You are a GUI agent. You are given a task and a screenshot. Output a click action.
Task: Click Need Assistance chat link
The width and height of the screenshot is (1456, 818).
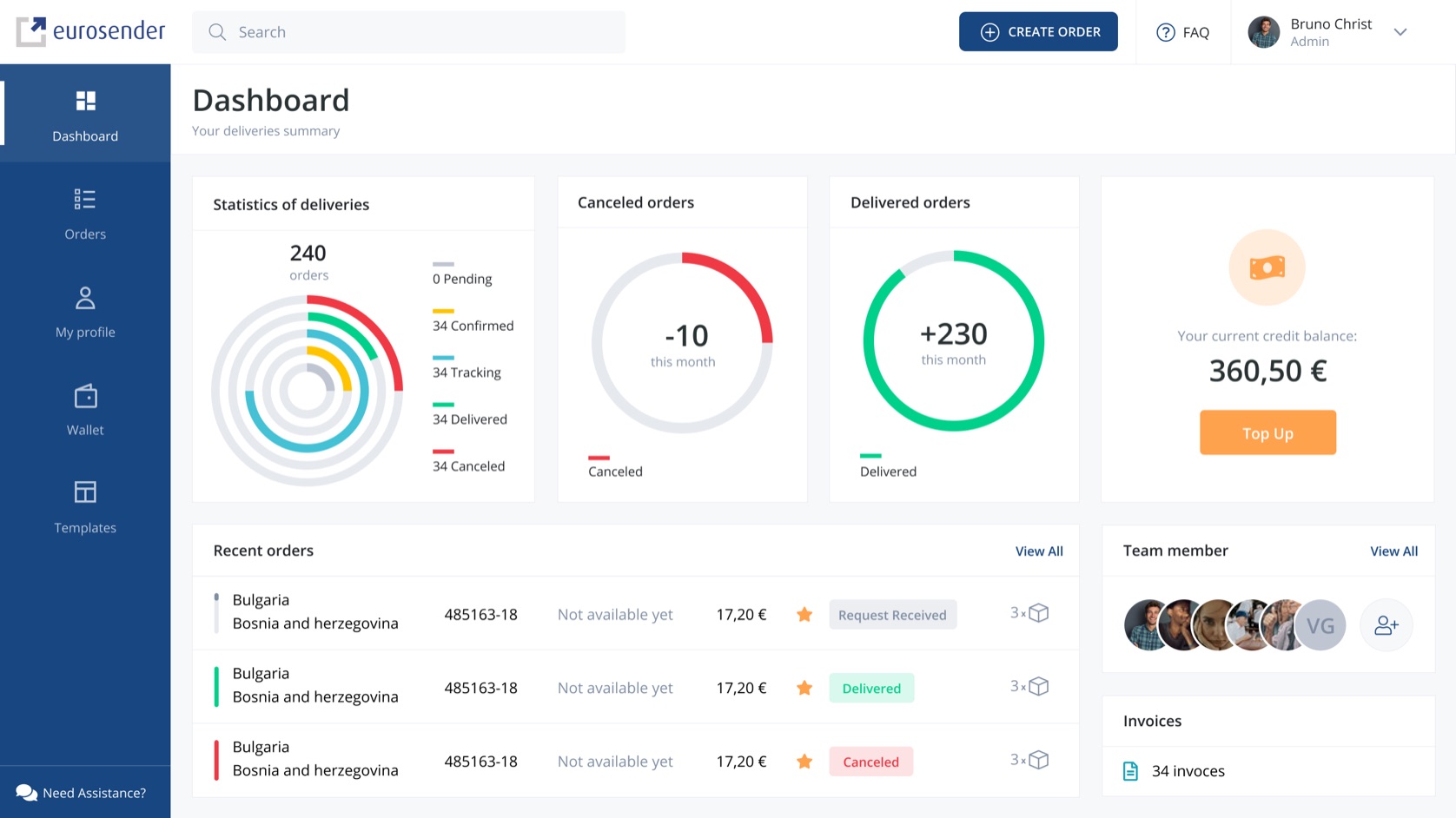pyautogui.click(x=81, y=793)
